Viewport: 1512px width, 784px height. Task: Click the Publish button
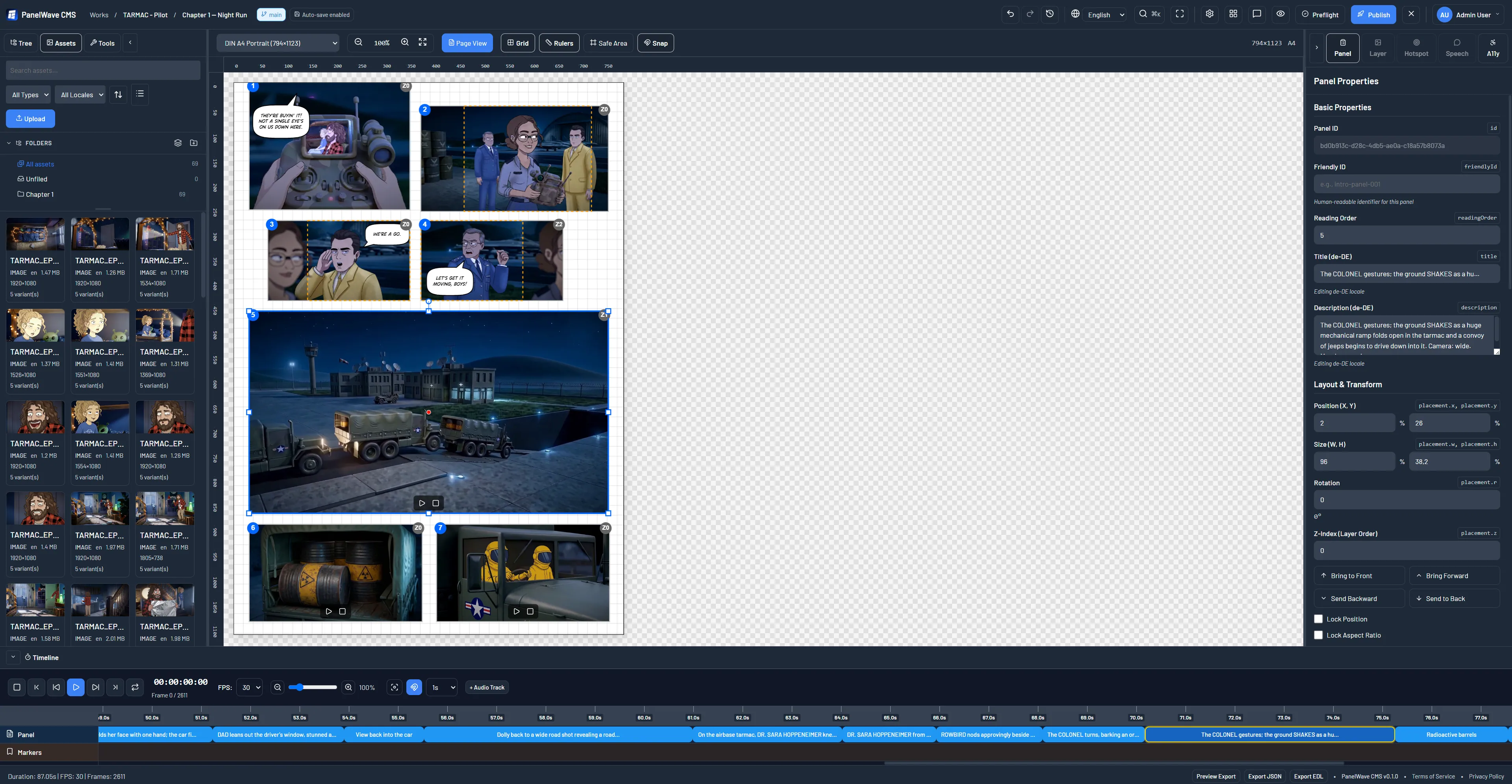tap(1373, 15)
